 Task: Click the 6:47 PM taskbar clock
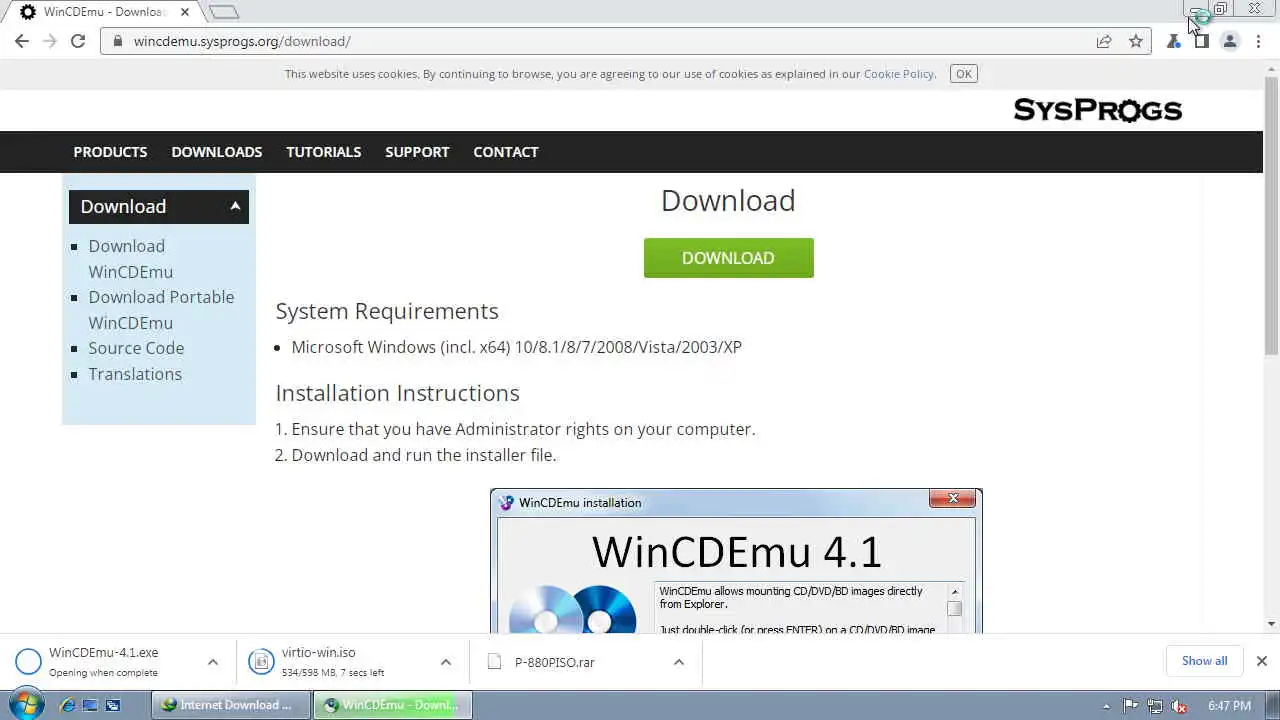[x=1229, y=706]
